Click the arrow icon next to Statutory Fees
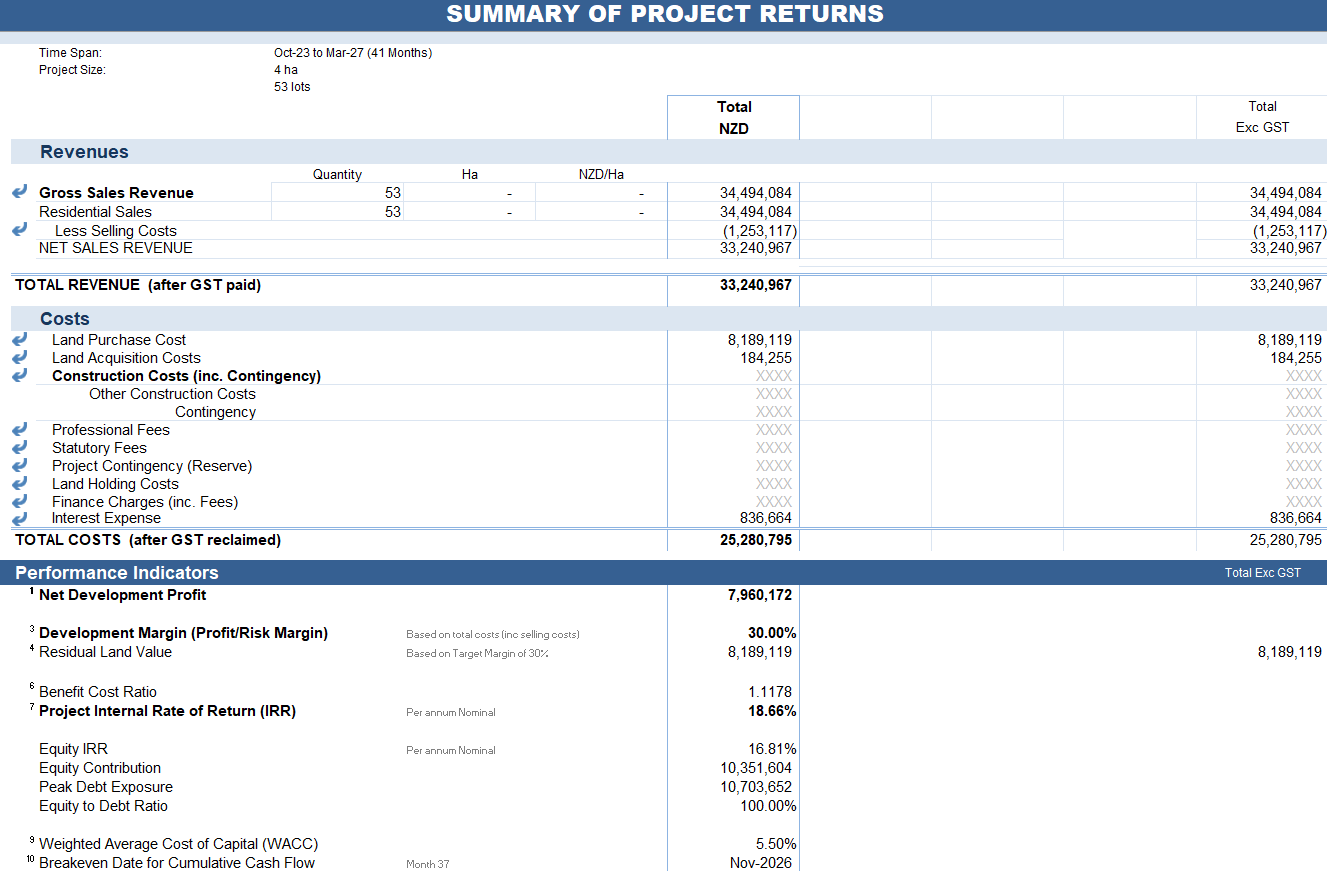 (x=20, y=448)
